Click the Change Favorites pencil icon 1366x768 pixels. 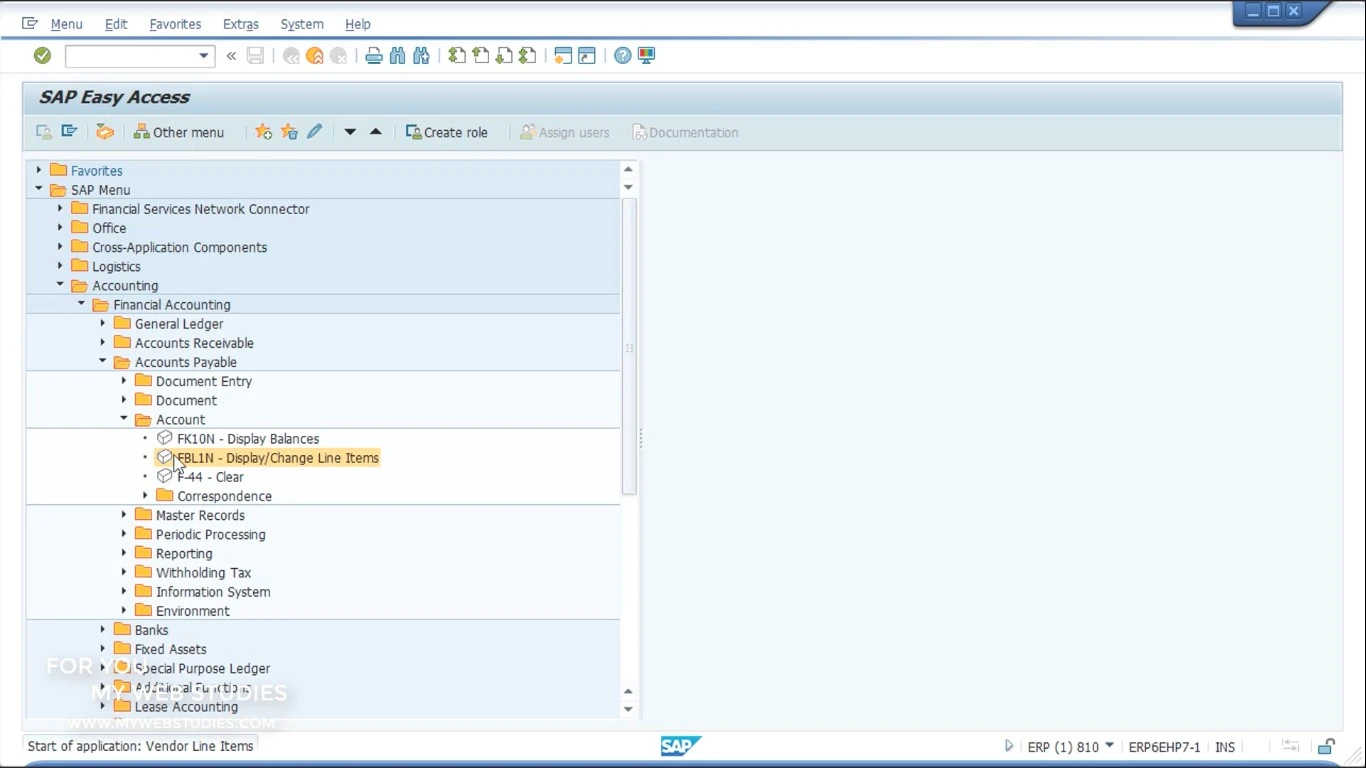tap(315, 132)
